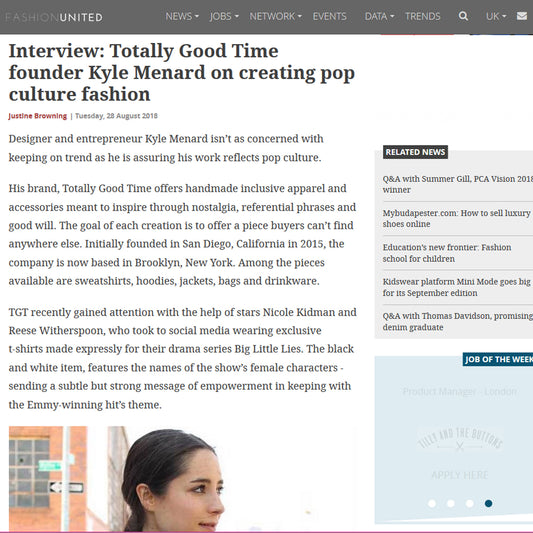The width and height of the screenshot is (533, 533).
Task: Open Mybudapester.com luxury shoes article
Action: point(457,218)
